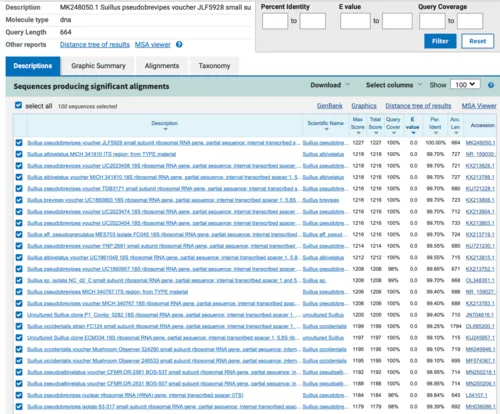The image size is (500, 414).
Task: Open Suillus sp. scientific name link
Action: (314, 280)
